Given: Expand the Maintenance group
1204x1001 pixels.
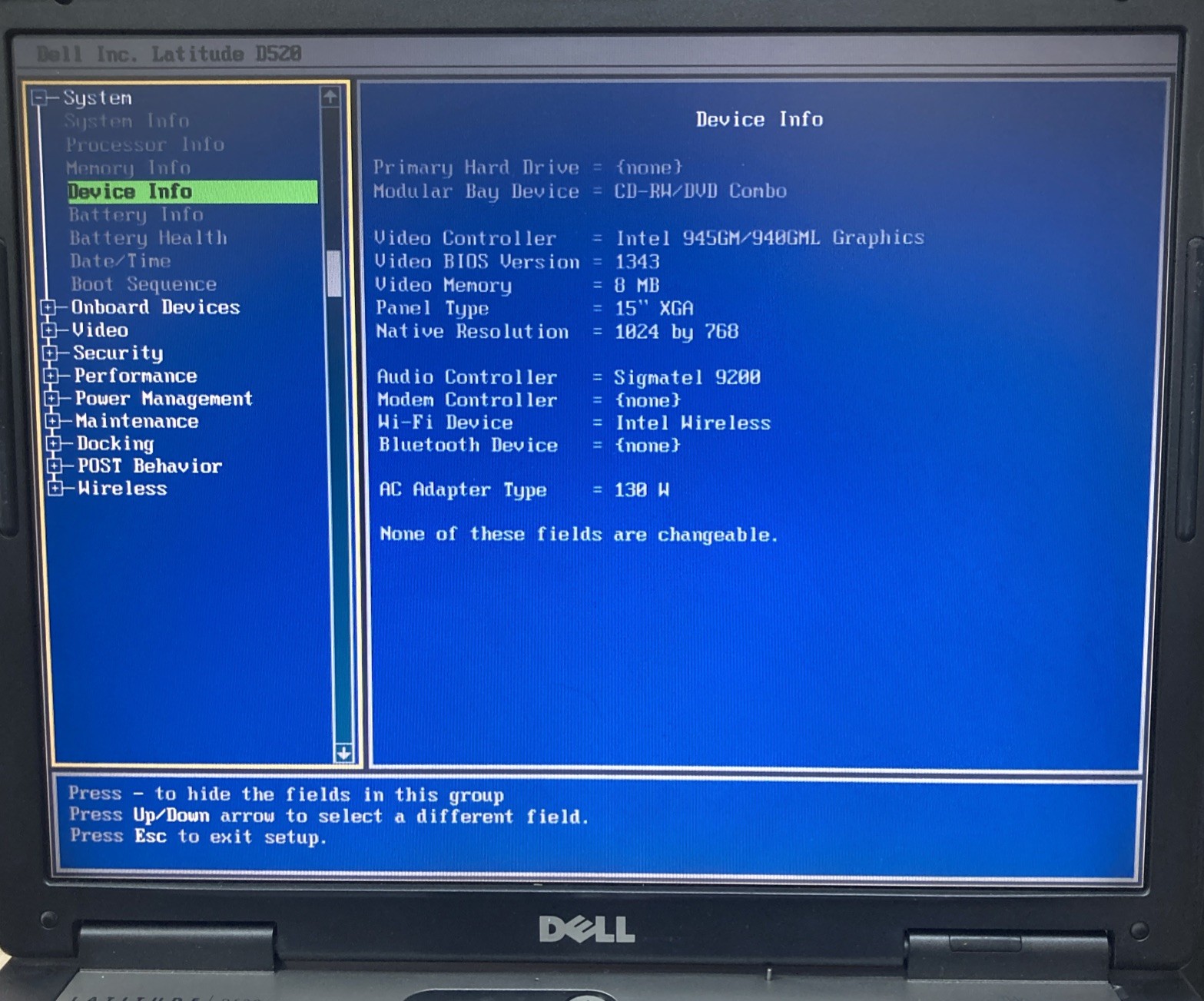Looking at the screenshot, I should pyautogui.click(x=54, y=421).
